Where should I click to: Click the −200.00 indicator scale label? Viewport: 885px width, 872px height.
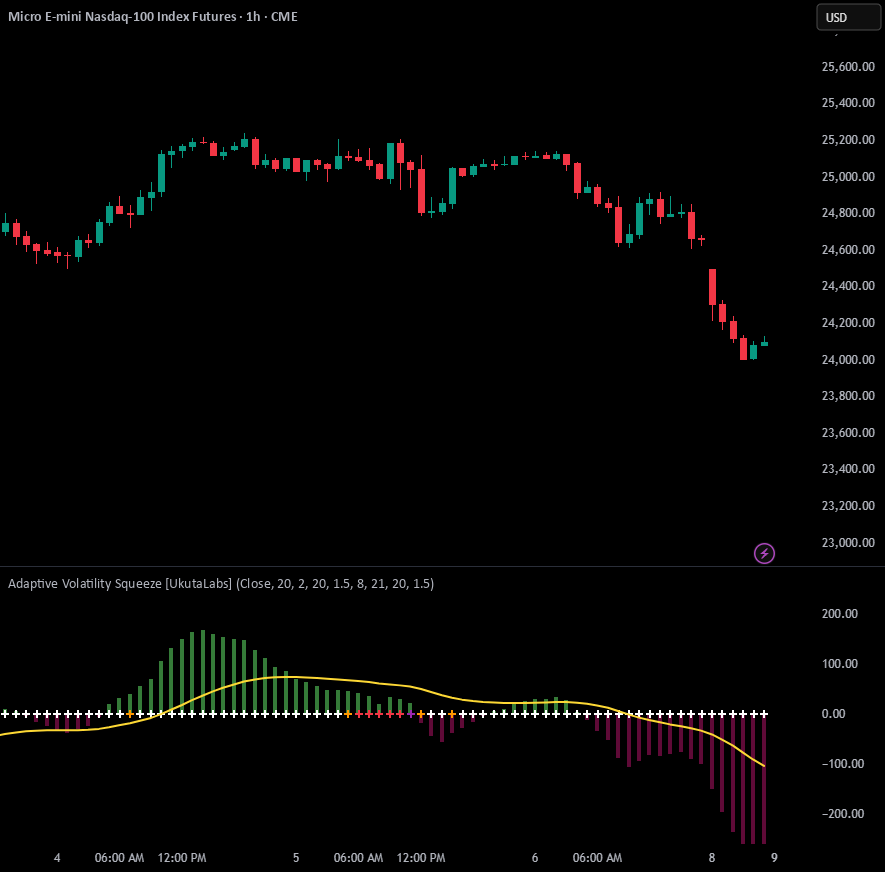click(843, 814)
